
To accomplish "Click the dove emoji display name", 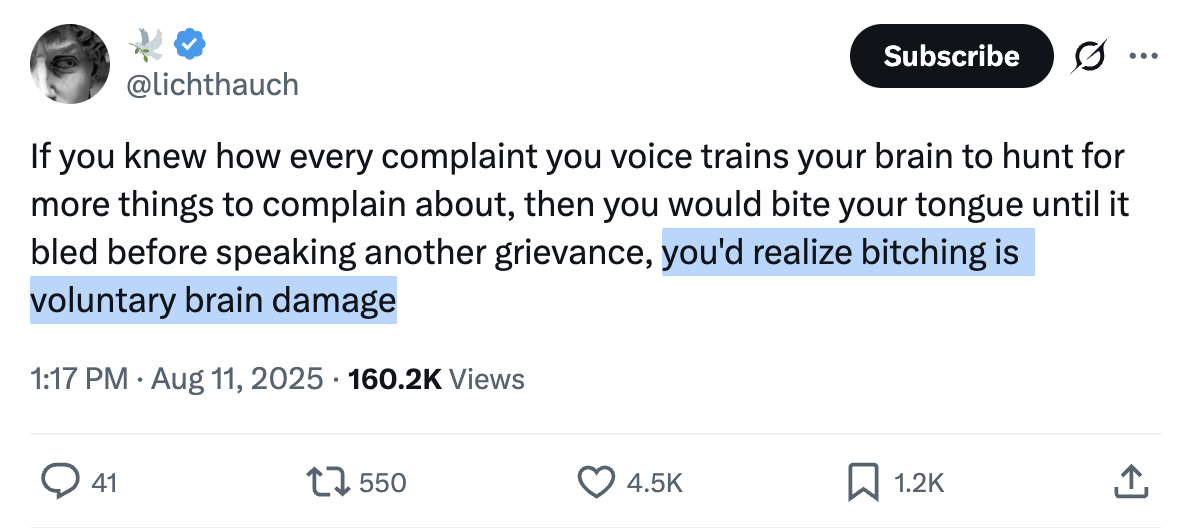I will click(x=148, y=44).
